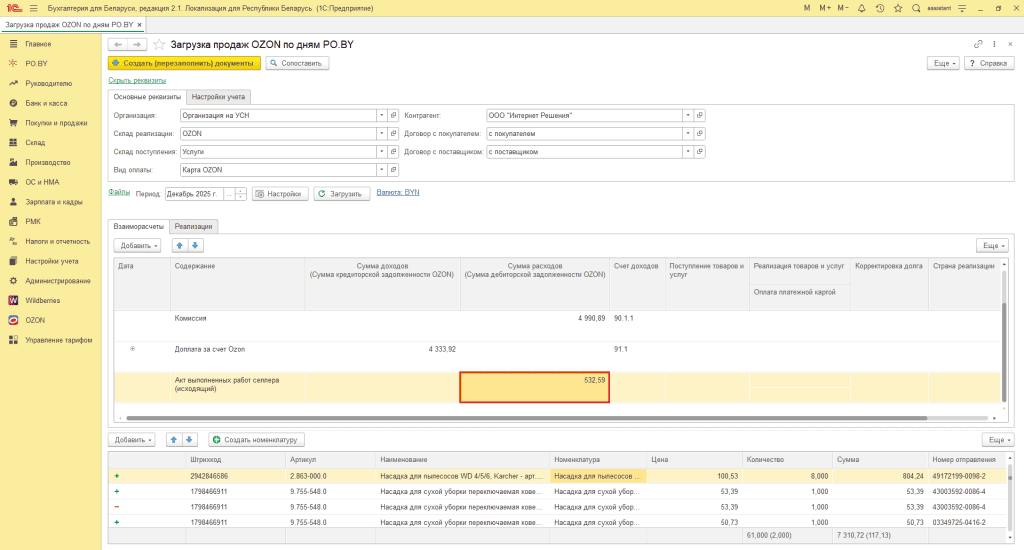The image size is (1024, 550).
Task: Open the lower Добавить dropdown button
Action: (132, 440)
